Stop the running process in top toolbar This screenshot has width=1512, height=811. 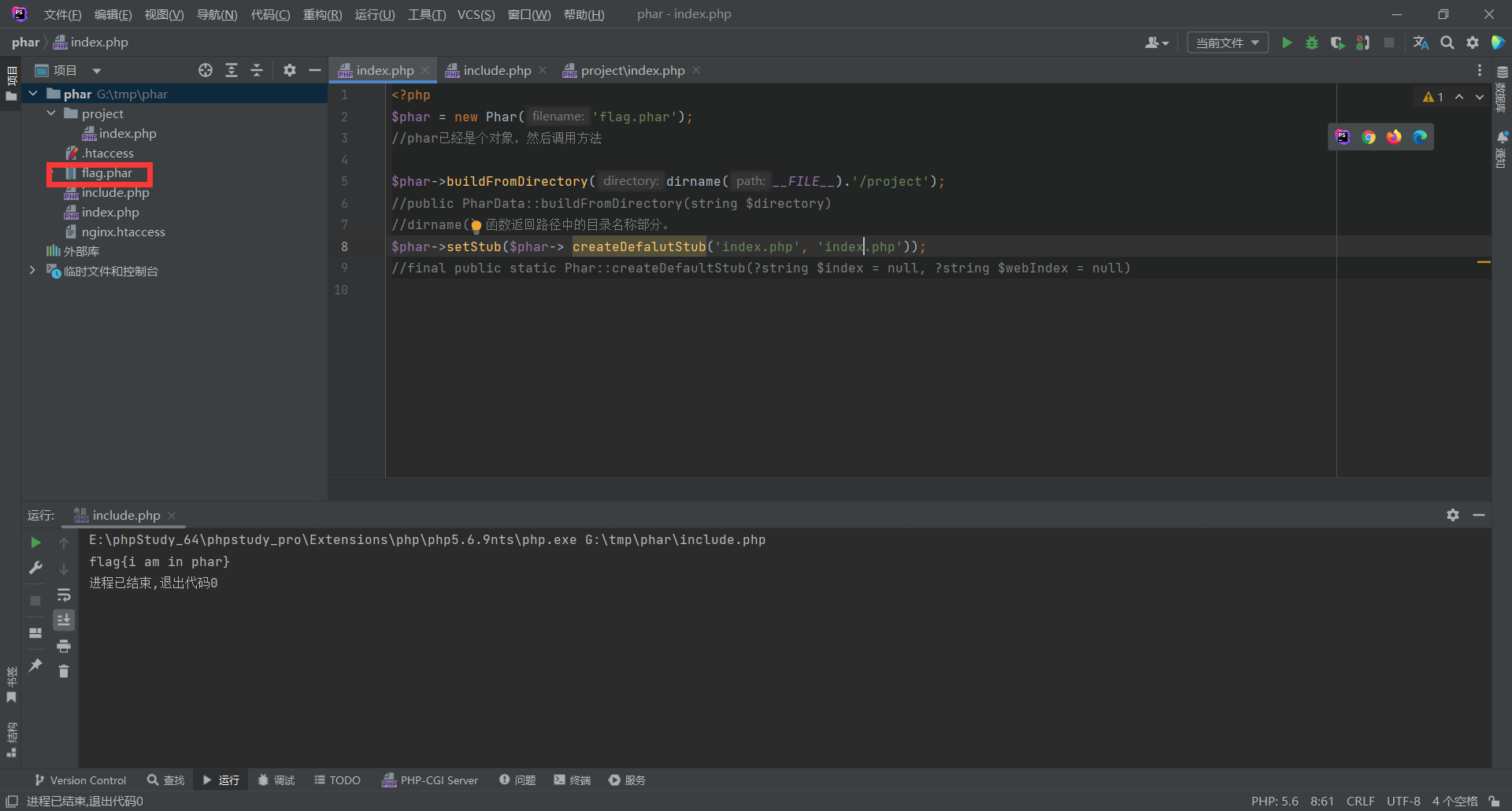click(1389, 43)
